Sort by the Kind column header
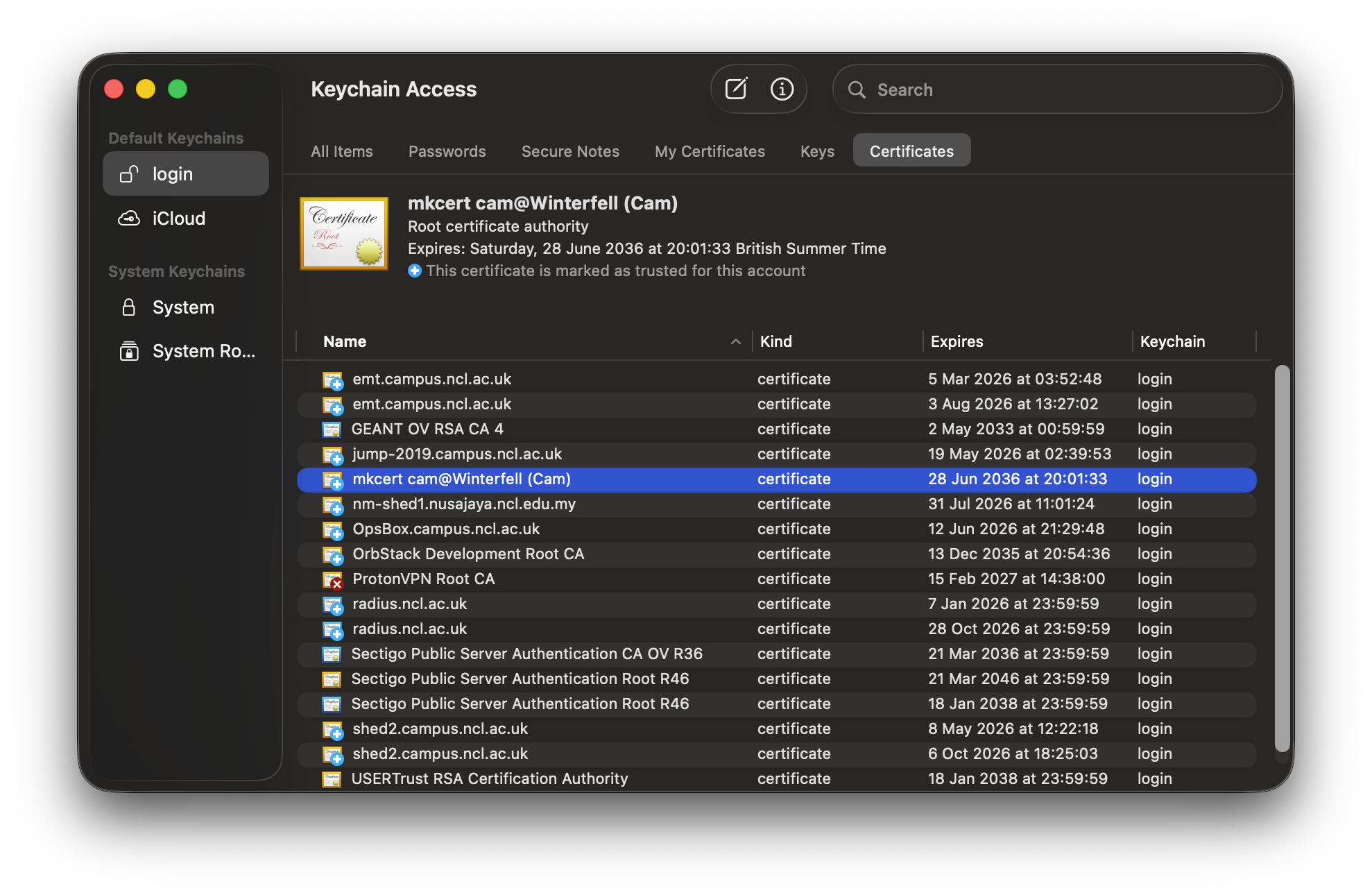 838,341
